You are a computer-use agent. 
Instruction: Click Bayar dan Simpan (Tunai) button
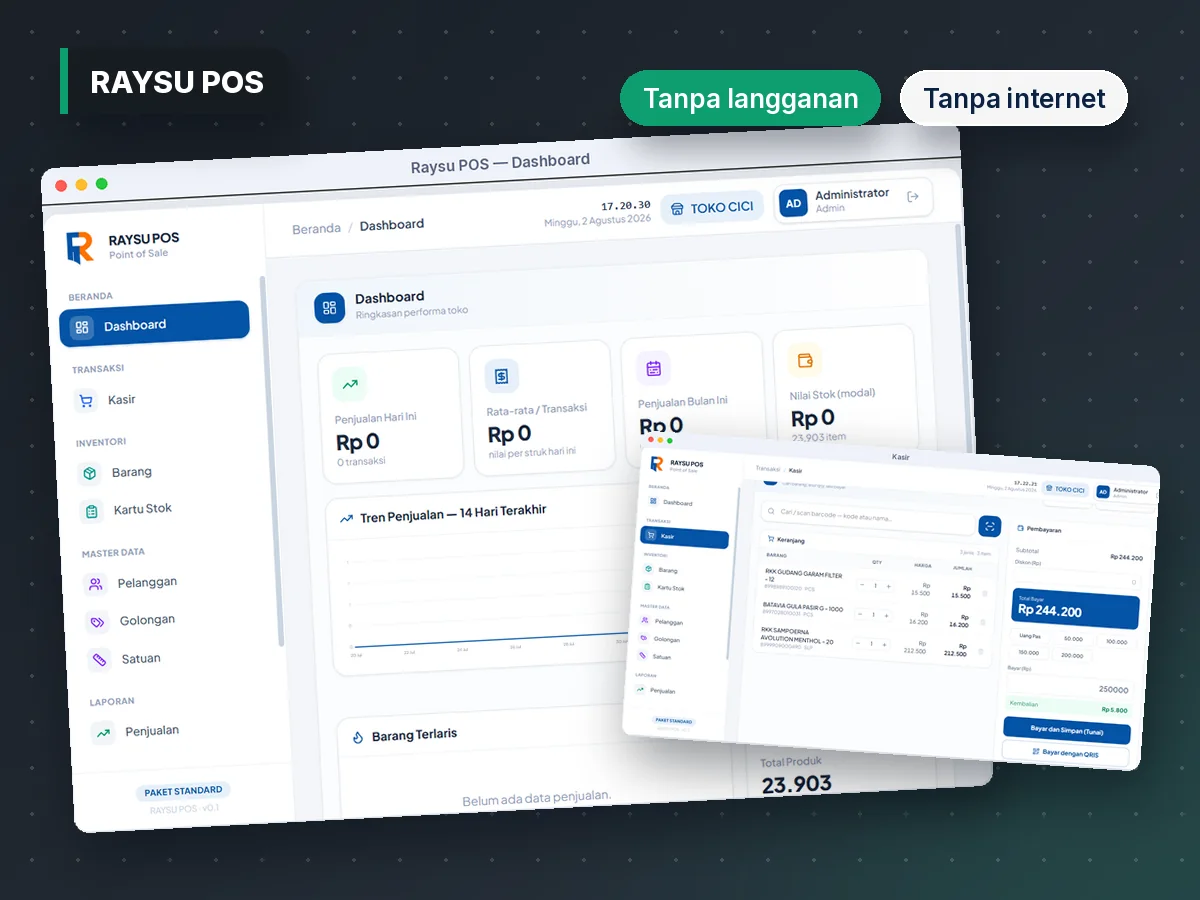[x=1067, y=730]
